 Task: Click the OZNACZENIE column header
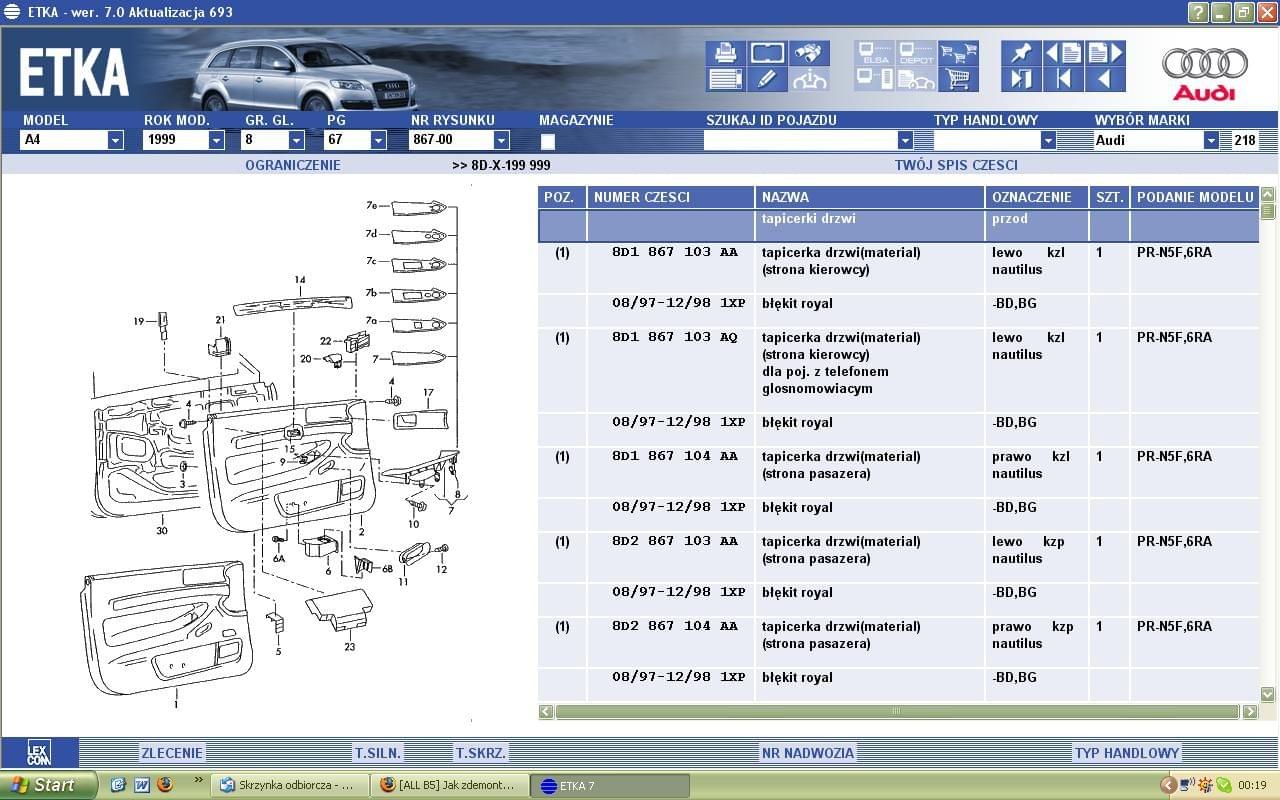click(1037, 197)
